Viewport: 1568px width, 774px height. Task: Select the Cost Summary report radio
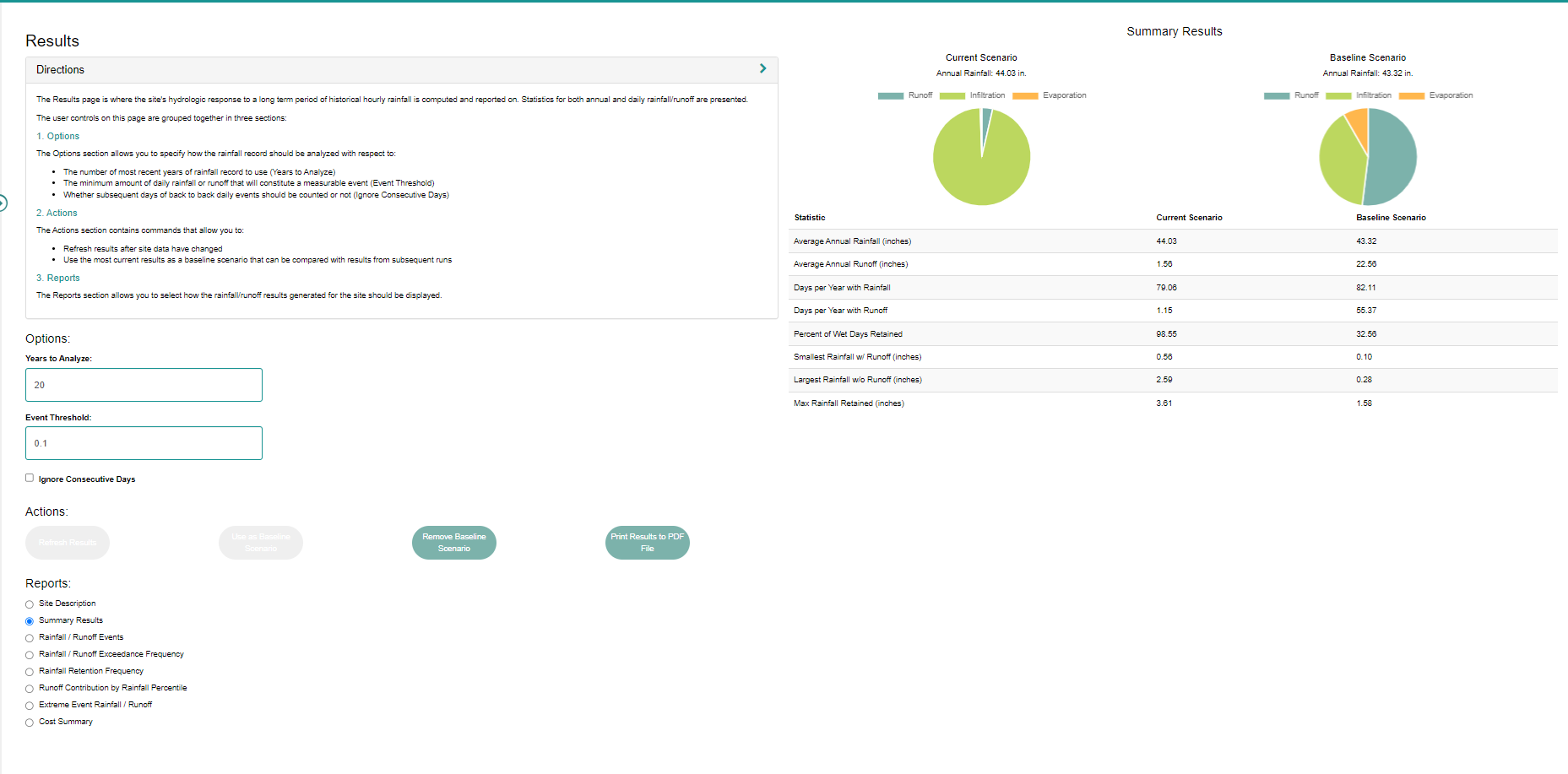[30, 723]
